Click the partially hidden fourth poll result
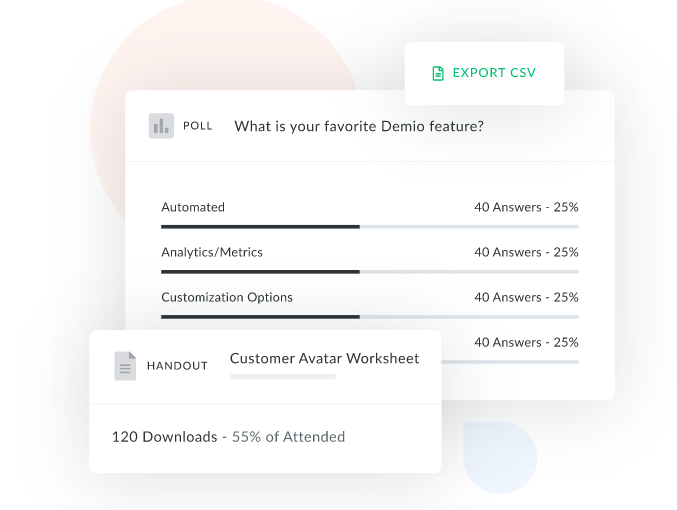This screenshot has height=510, width=677. tap(526, 342)
